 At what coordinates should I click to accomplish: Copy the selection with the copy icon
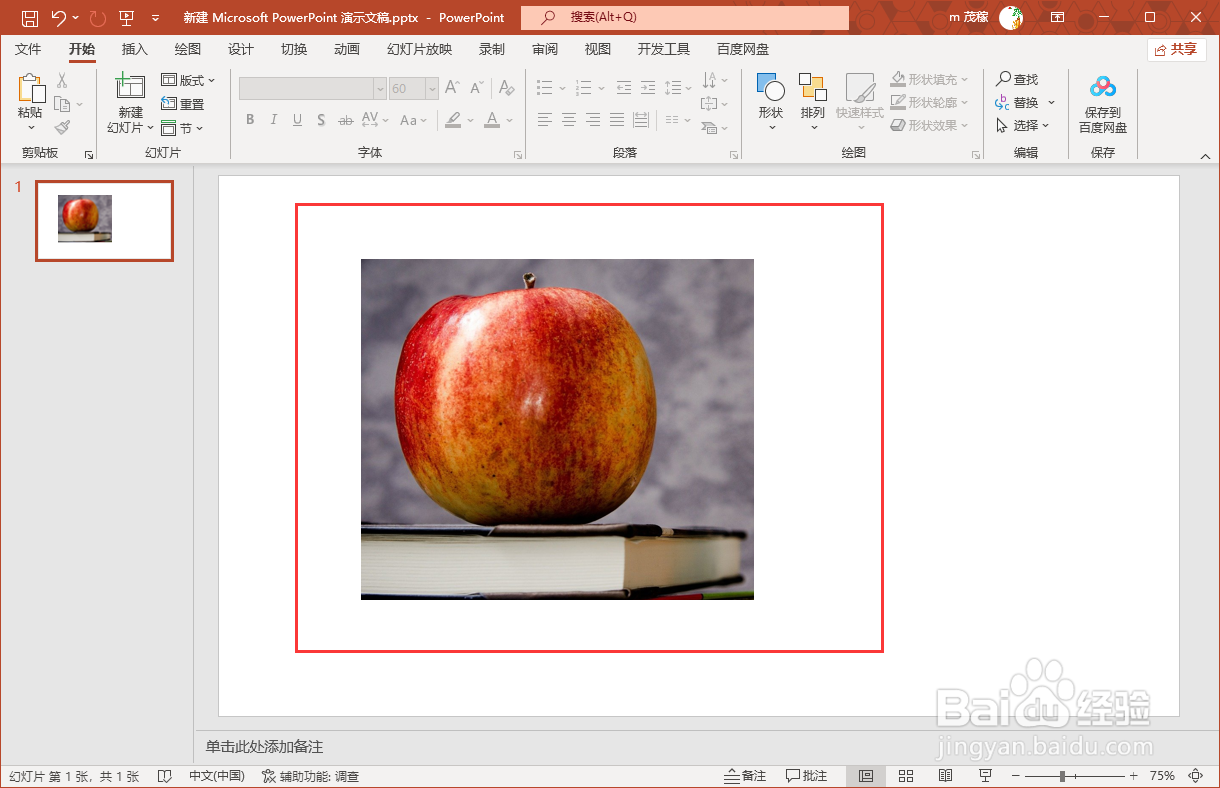pyautogui.click(x=62, y=104)
